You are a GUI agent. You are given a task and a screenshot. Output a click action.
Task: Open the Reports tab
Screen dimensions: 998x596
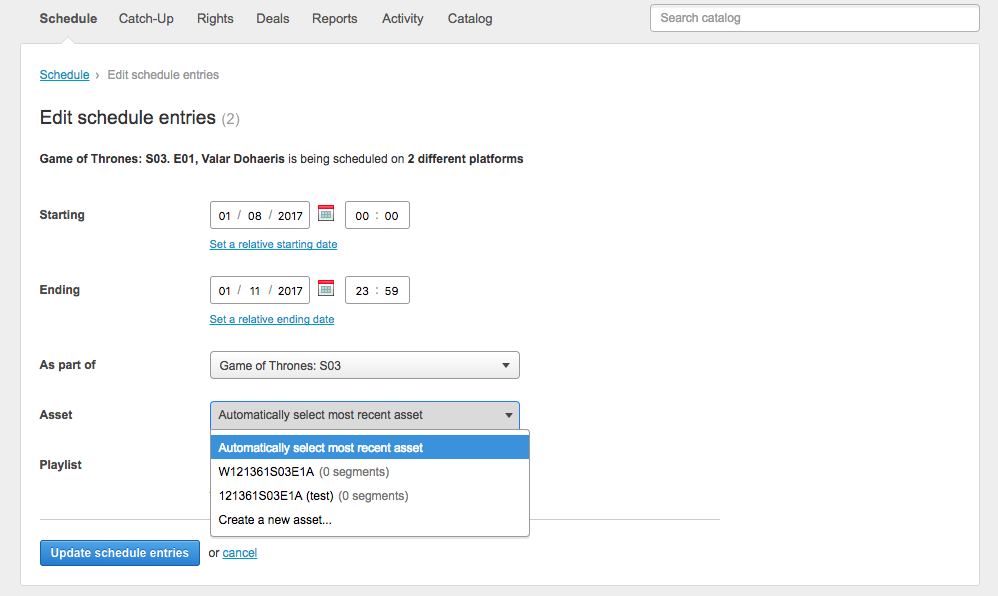(x=335, y=18)
